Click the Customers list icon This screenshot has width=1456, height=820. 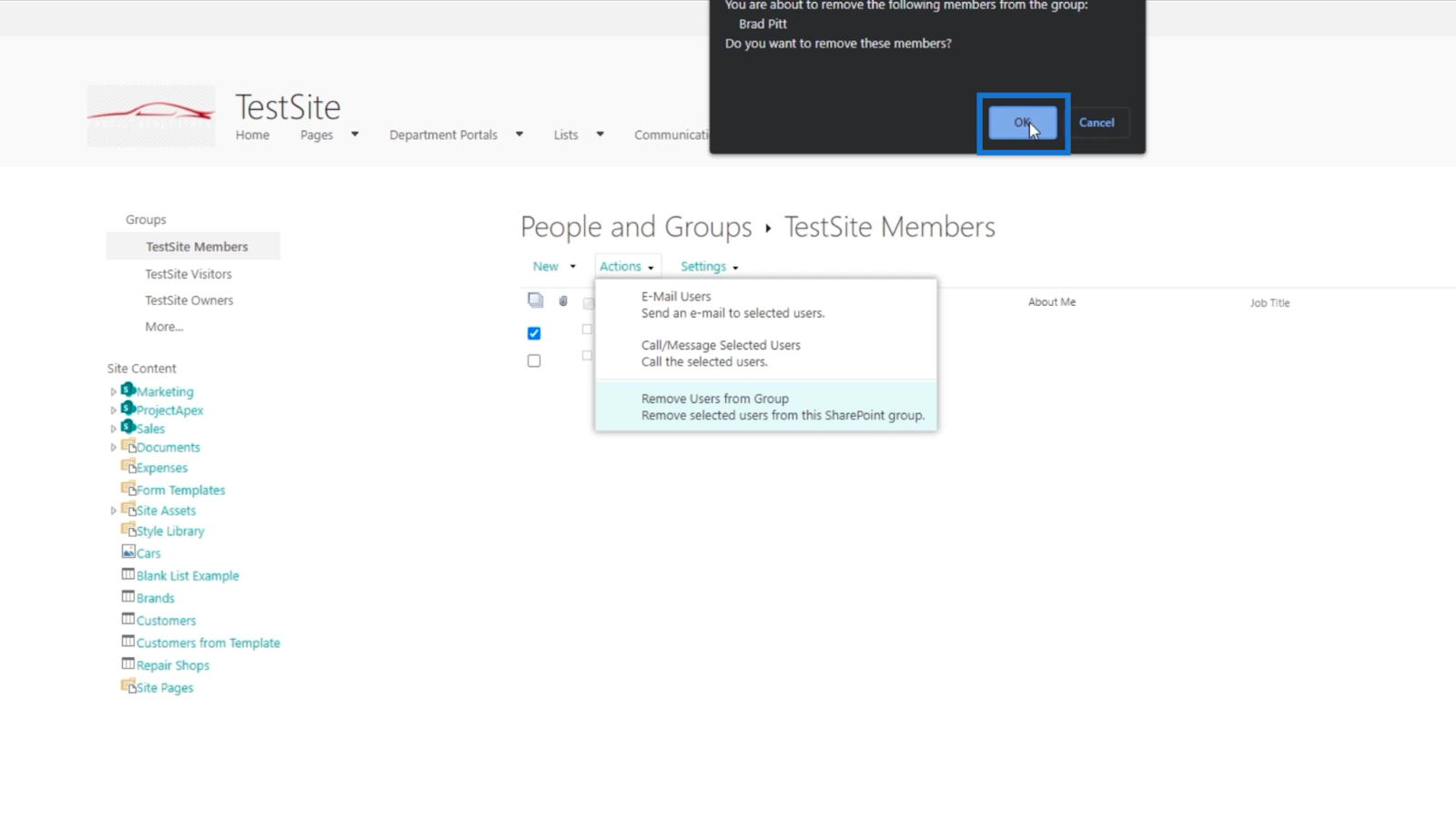click(128, 619)
